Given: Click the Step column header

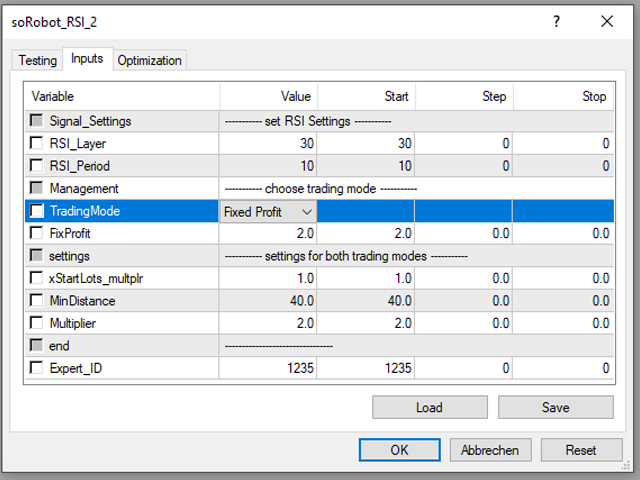Looking at the screenshot, I should coord(464,96).
